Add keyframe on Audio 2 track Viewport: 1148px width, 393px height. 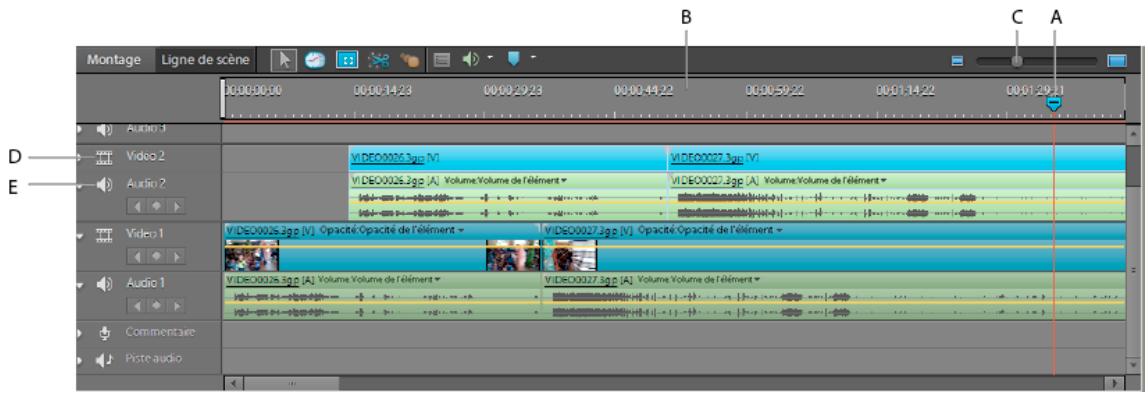pyautogui.click(x=156, y=207)
